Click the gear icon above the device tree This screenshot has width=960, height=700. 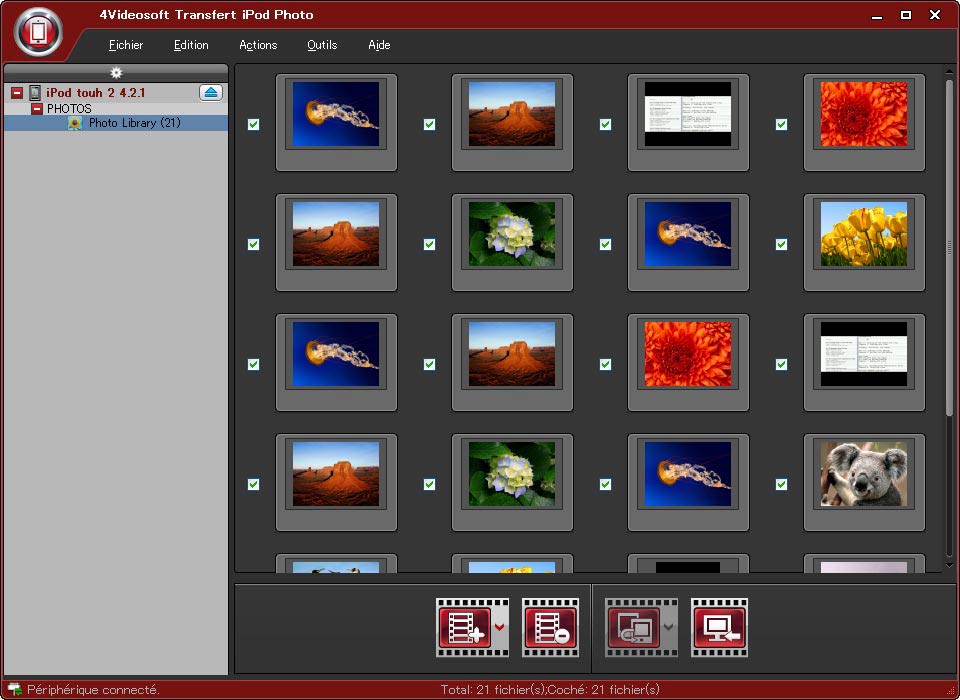pyautogui.click(x=116, y=73)
